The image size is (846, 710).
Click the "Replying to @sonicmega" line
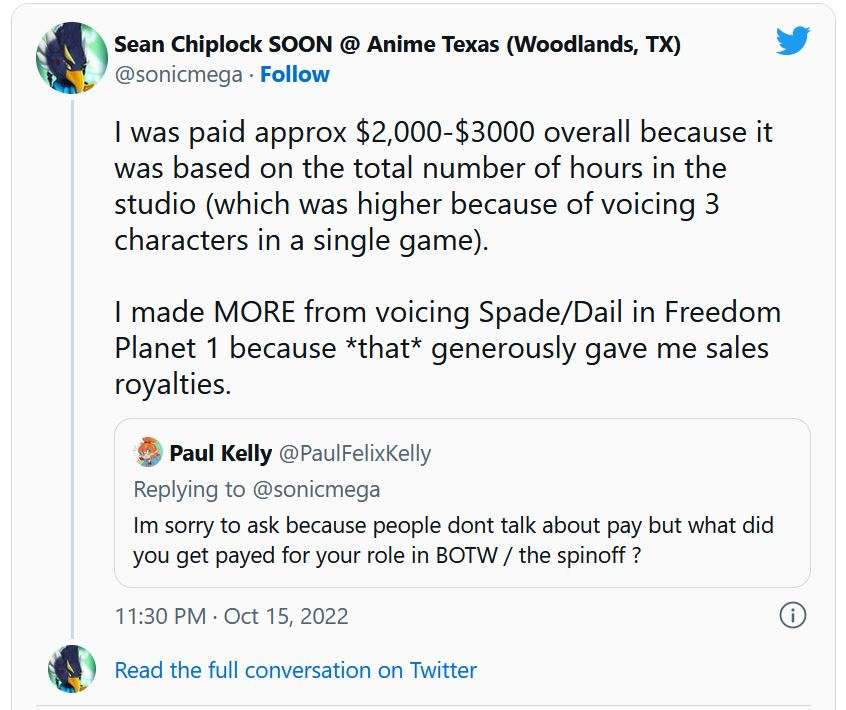click(256, 489)
